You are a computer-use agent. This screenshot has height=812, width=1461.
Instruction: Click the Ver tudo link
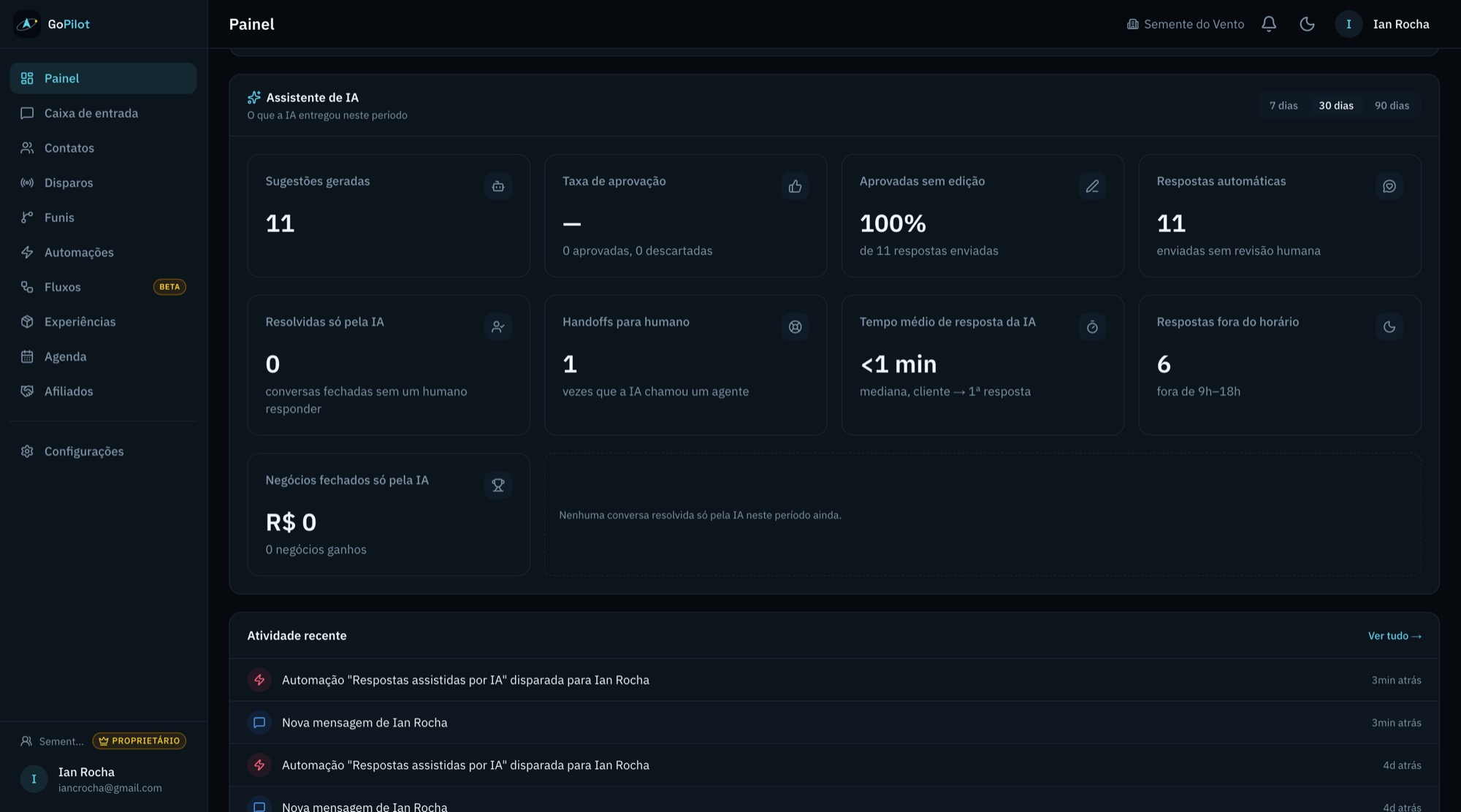pos(1395,636)
